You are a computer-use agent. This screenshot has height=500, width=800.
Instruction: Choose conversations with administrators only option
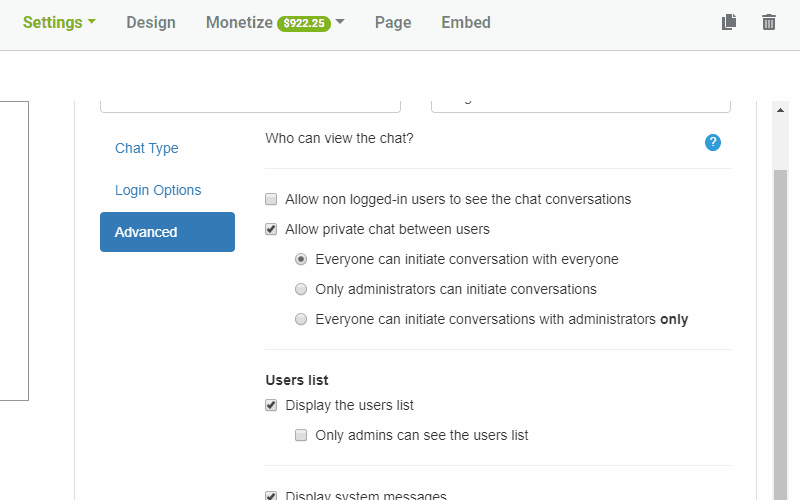[301, 320]
